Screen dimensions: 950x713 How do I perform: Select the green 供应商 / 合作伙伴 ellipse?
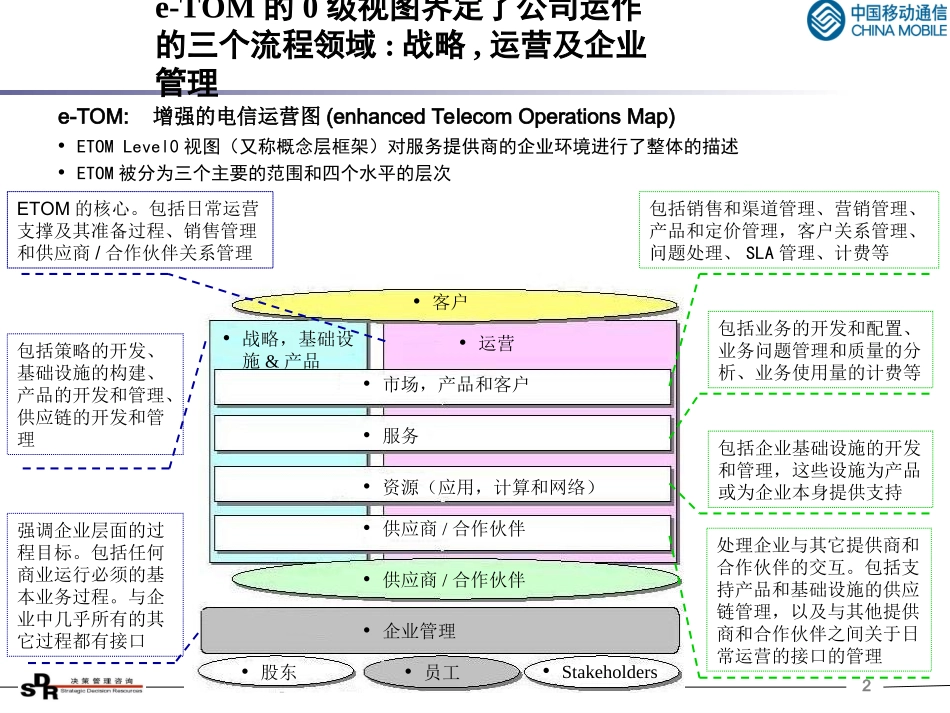[456, 580]
